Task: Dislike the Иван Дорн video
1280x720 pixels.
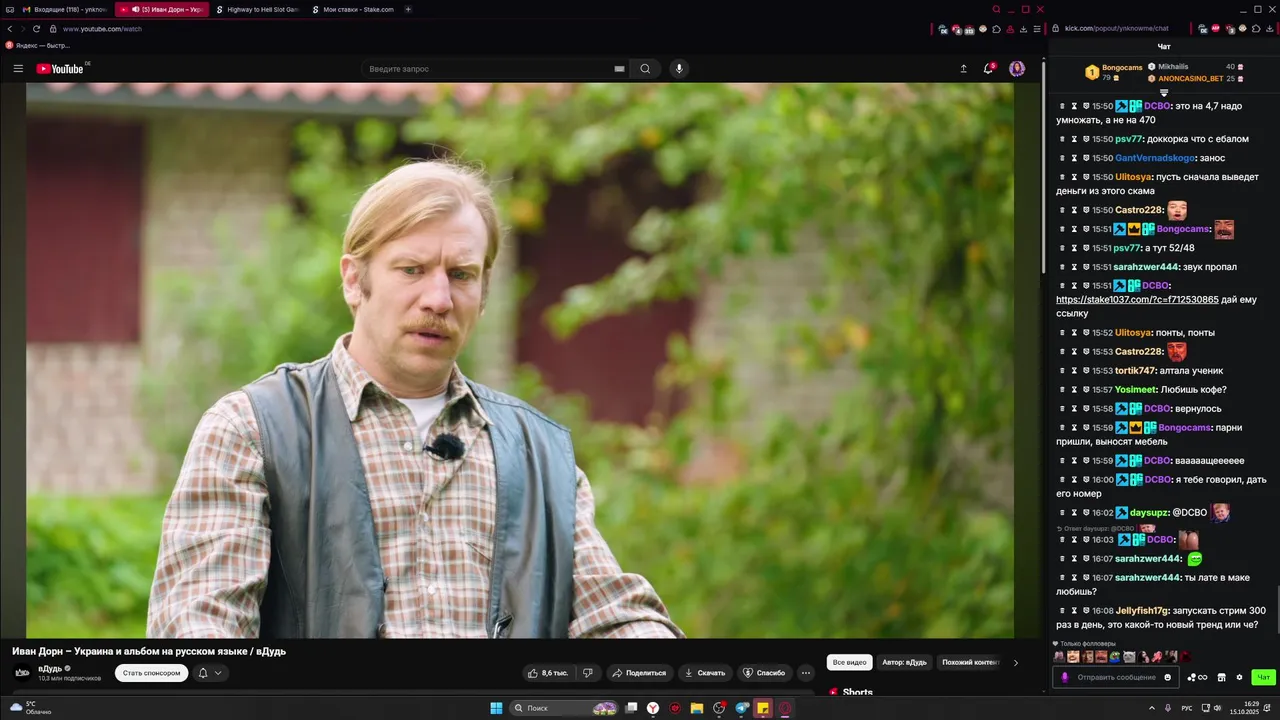Action: pyautogui.click(x=588, y=673)
